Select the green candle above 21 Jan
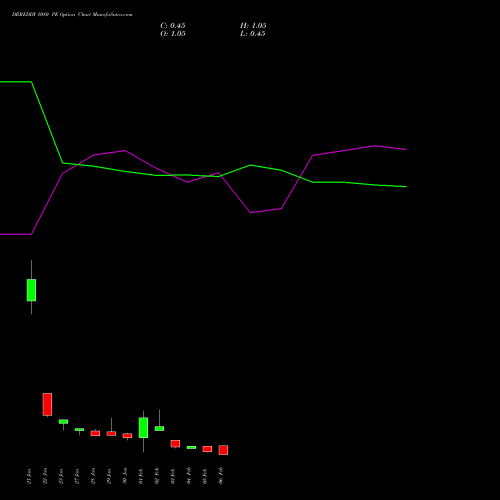This screenshot has width=500, height=500. click(x=31, y=290)
